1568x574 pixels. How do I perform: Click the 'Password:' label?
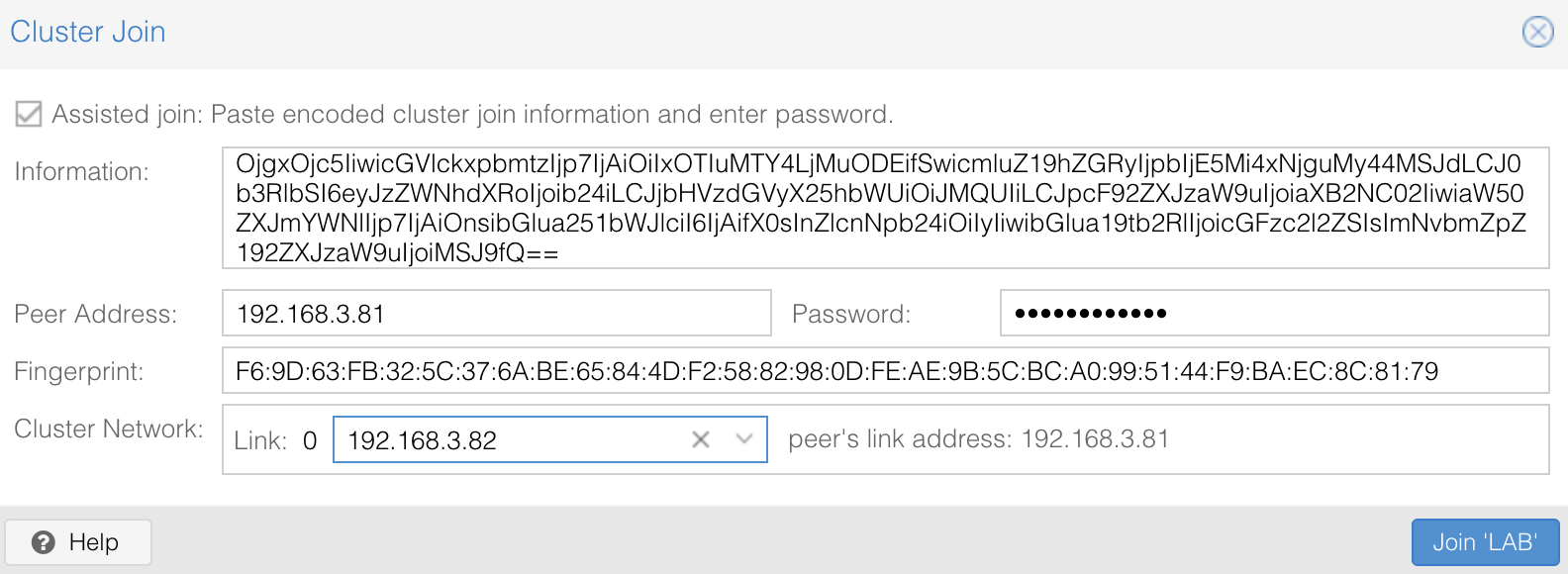[x=851, y=315]
